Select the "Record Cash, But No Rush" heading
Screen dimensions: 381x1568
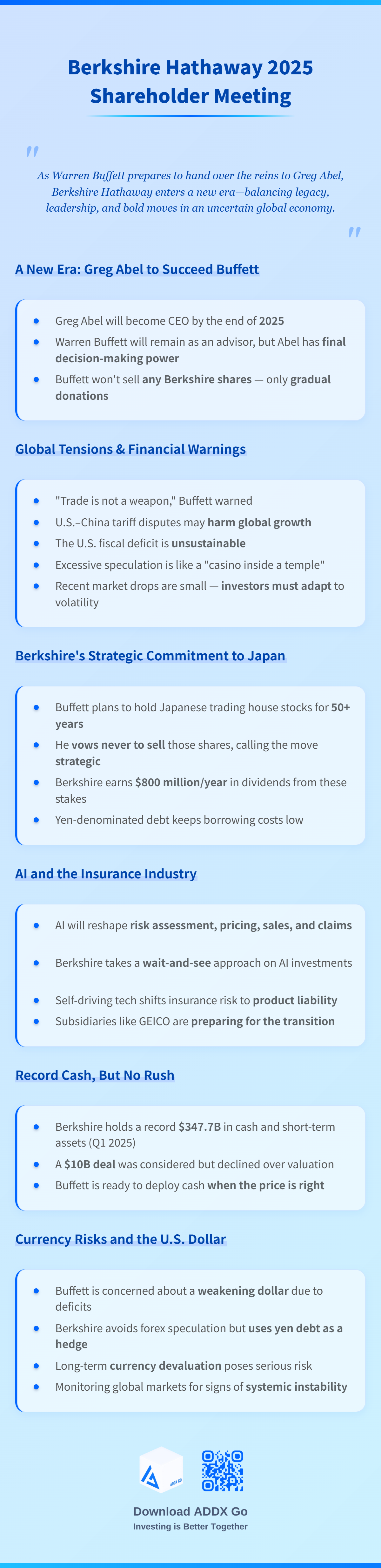95,1075
